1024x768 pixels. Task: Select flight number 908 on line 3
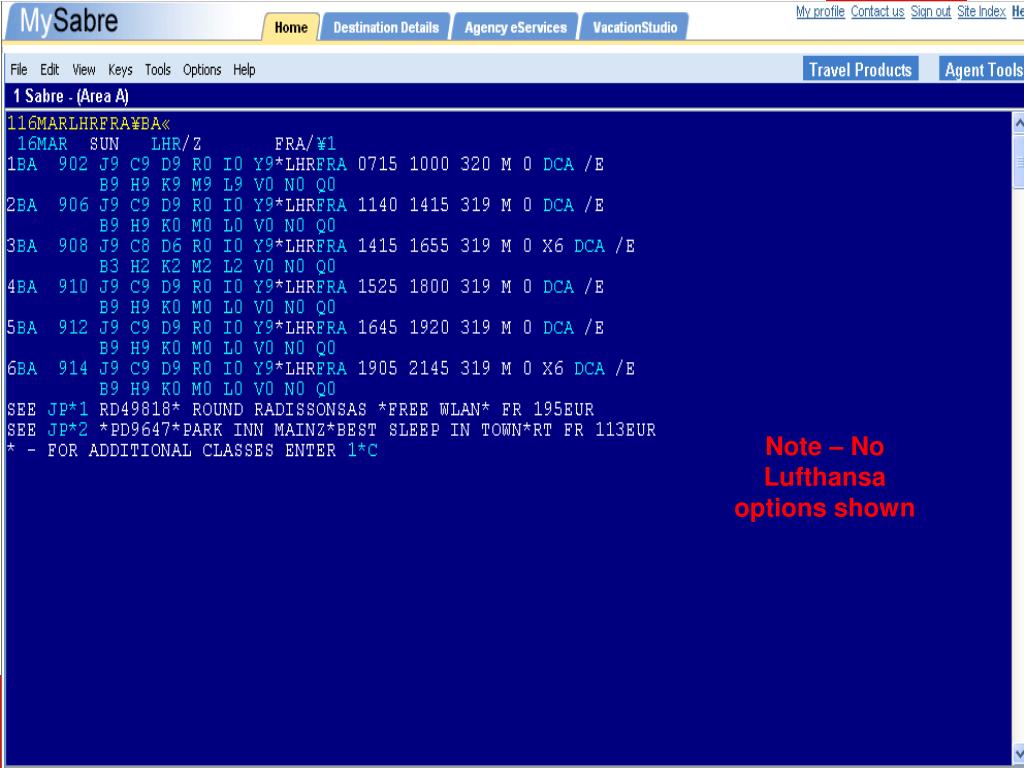(x=72, y=246)
